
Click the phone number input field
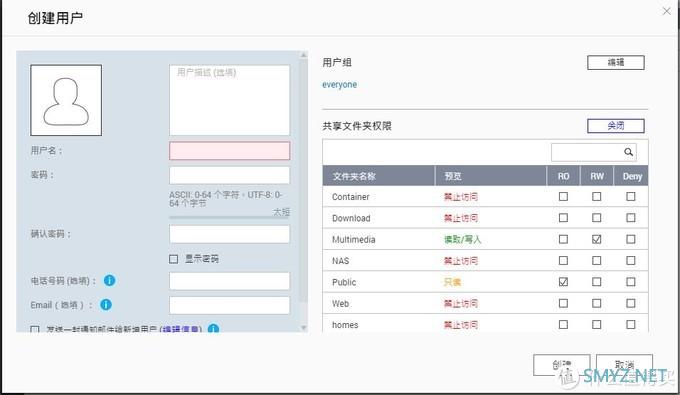point(229,281)
